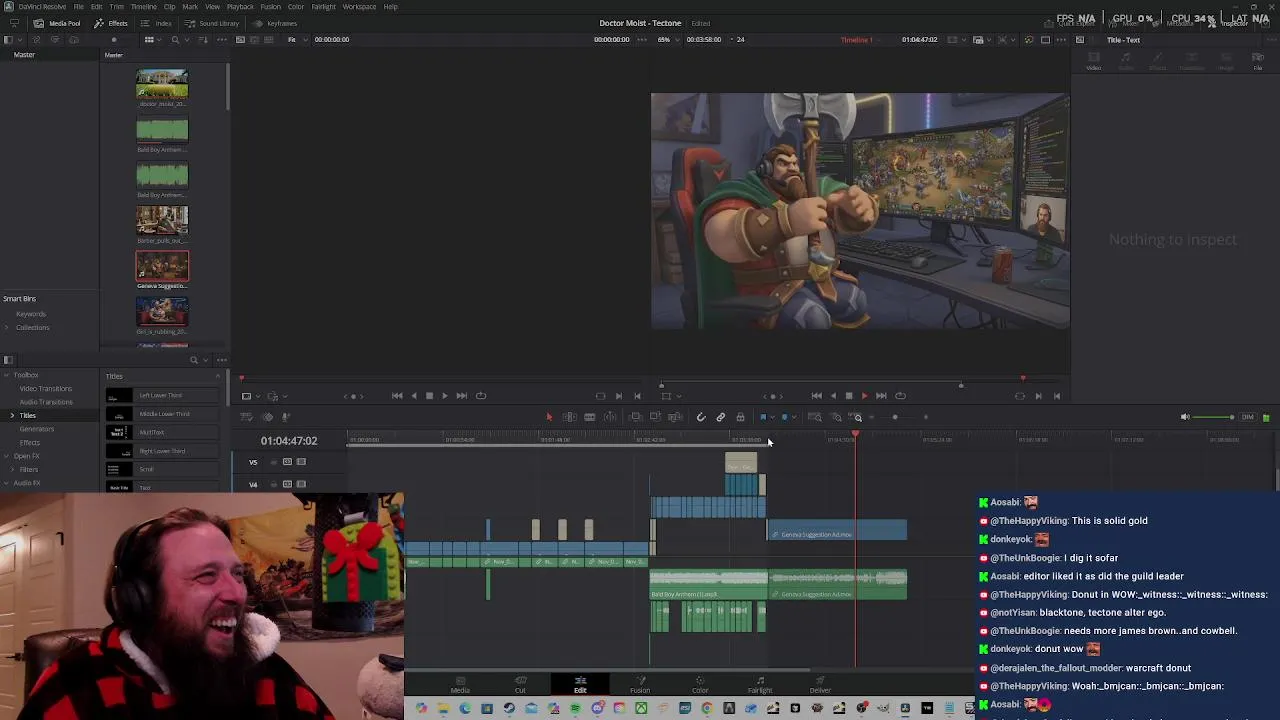Click the Detail Zoom icon
The image size is (1280, 720).
tap(836, 417)
